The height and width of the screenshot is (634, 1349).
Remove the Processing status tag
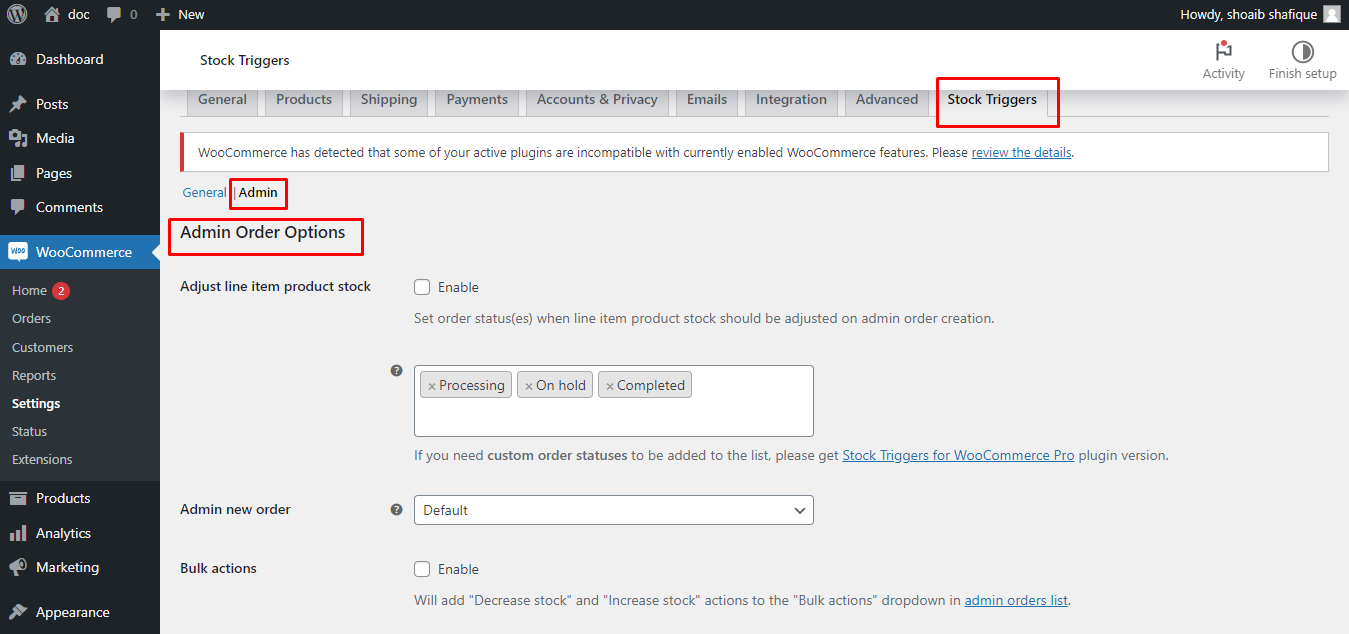point(432,386)
